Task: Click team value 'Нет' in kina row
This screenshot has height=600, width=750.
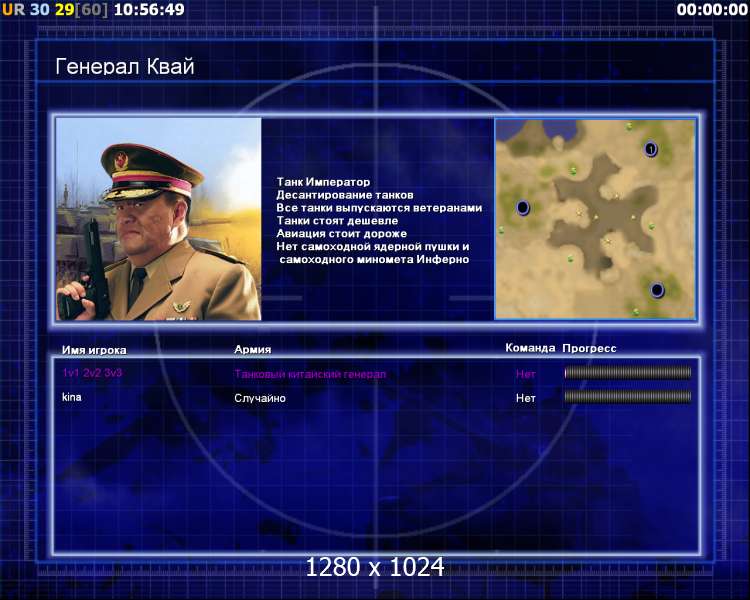Action: tap(526, 398)
